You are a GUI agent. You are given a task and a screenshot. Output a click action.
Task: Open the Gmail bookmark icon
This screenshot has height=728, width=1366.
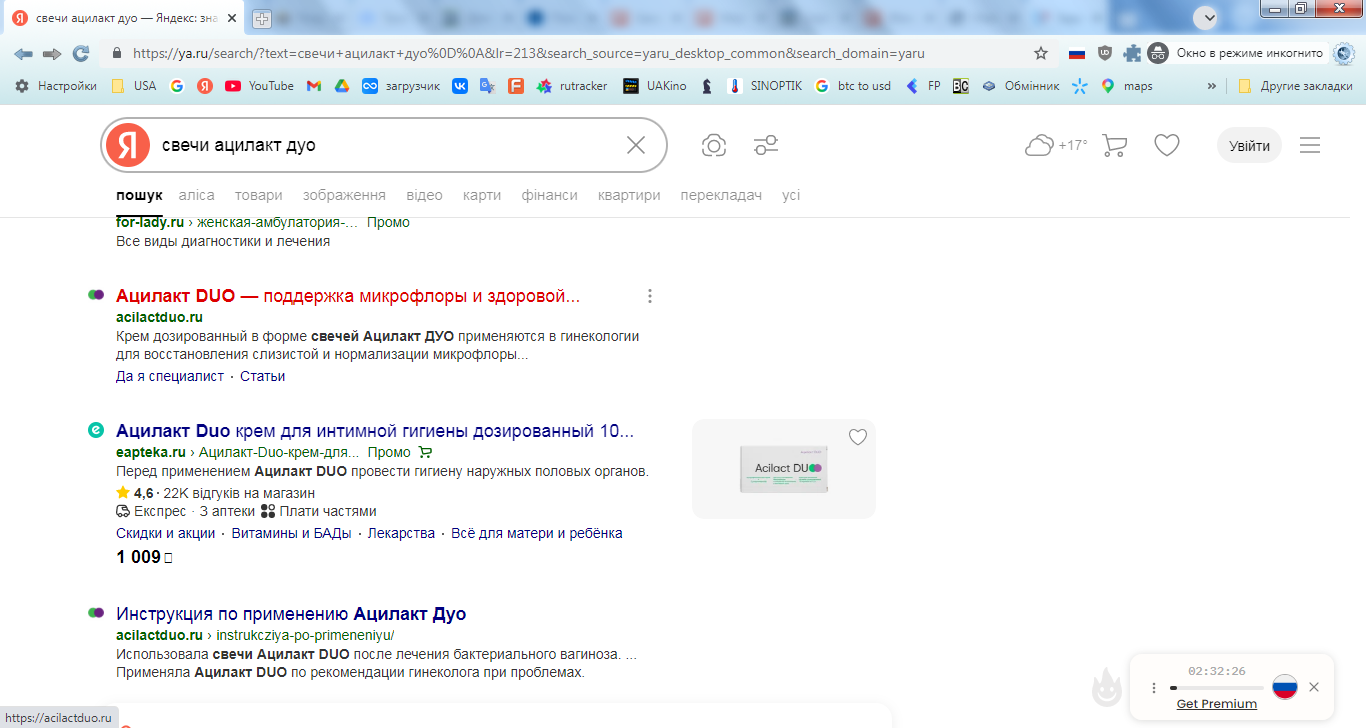point(314,86)
